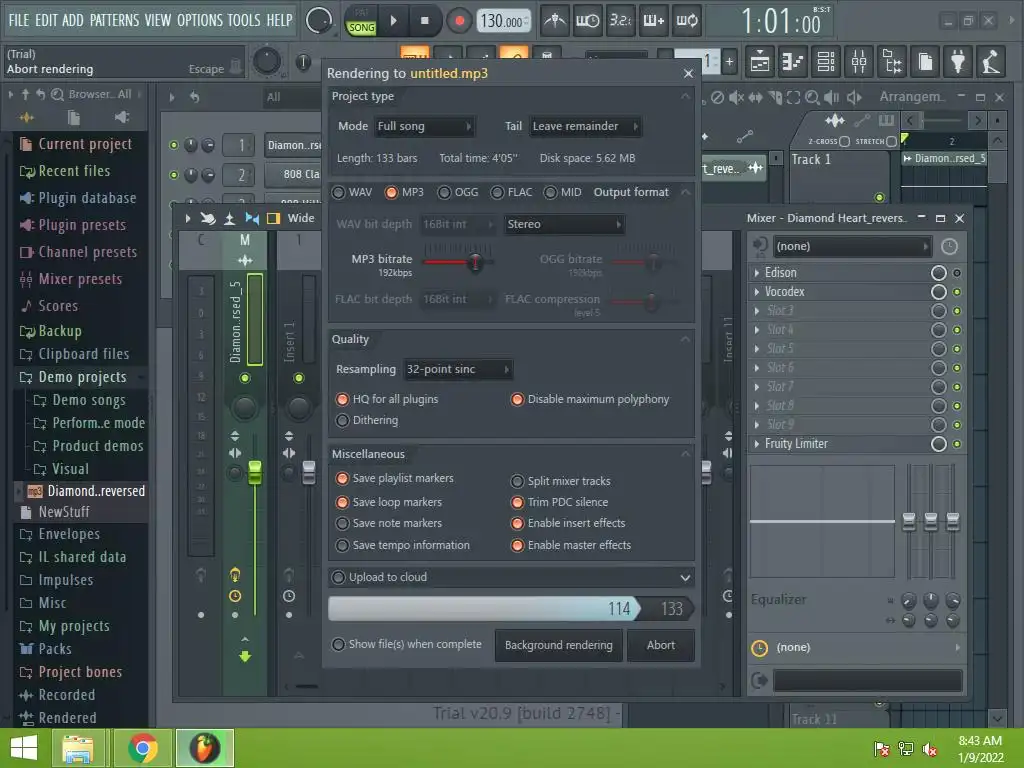
Task: Open the Tail Leave remainder dropdown
Action: (x=585, y=127)
